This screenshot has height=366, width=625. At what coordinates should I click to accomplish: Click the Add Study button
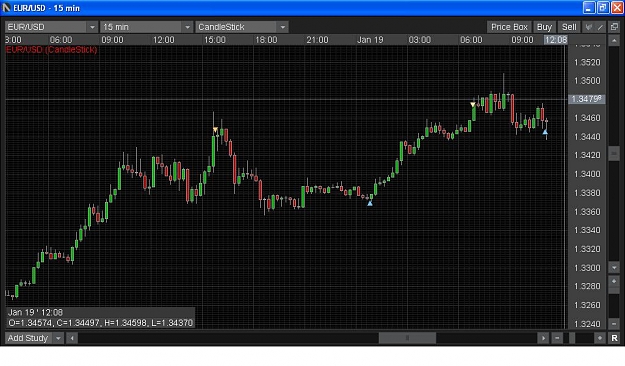click(29, 338)
